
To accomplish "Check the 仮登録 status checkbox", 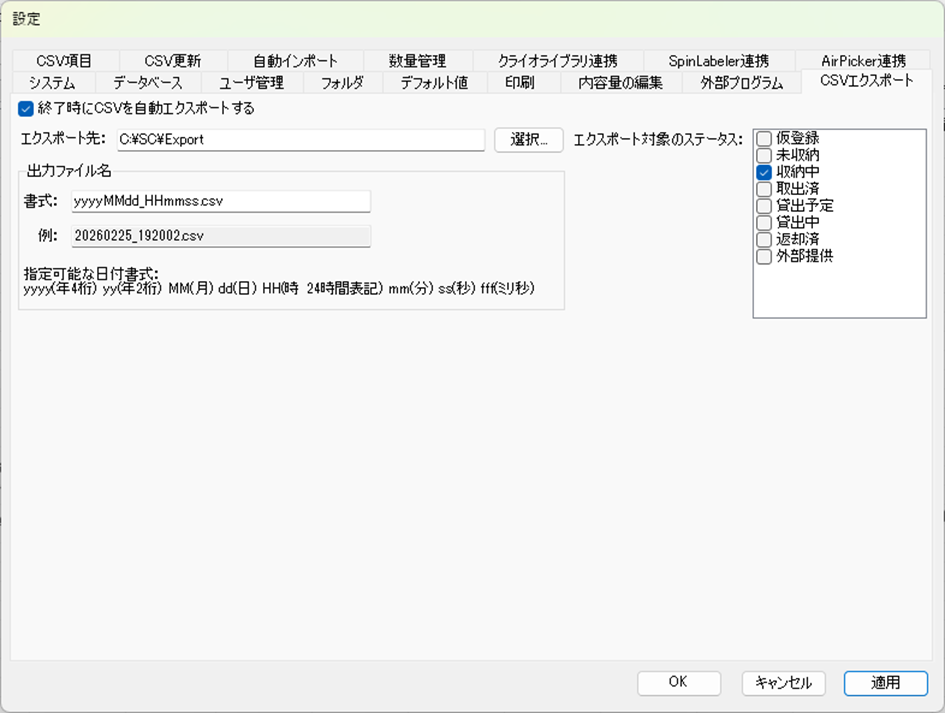I will coord(764,138).
